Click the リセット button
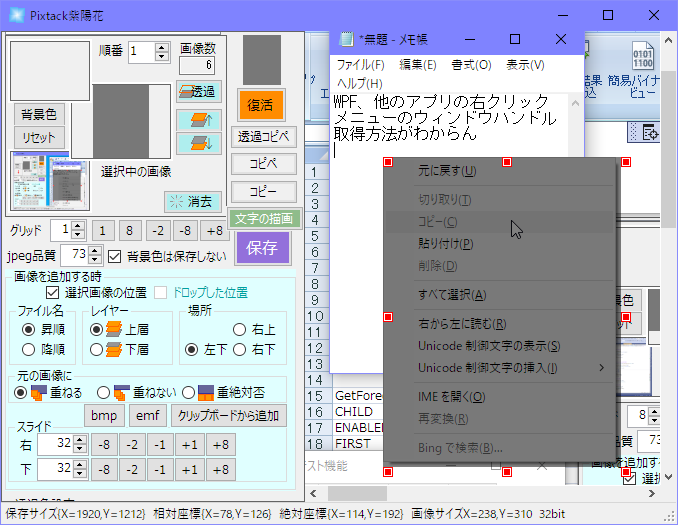Image resolution: width=678 pixels, height=525 pixels. click(x=39, y=138)
